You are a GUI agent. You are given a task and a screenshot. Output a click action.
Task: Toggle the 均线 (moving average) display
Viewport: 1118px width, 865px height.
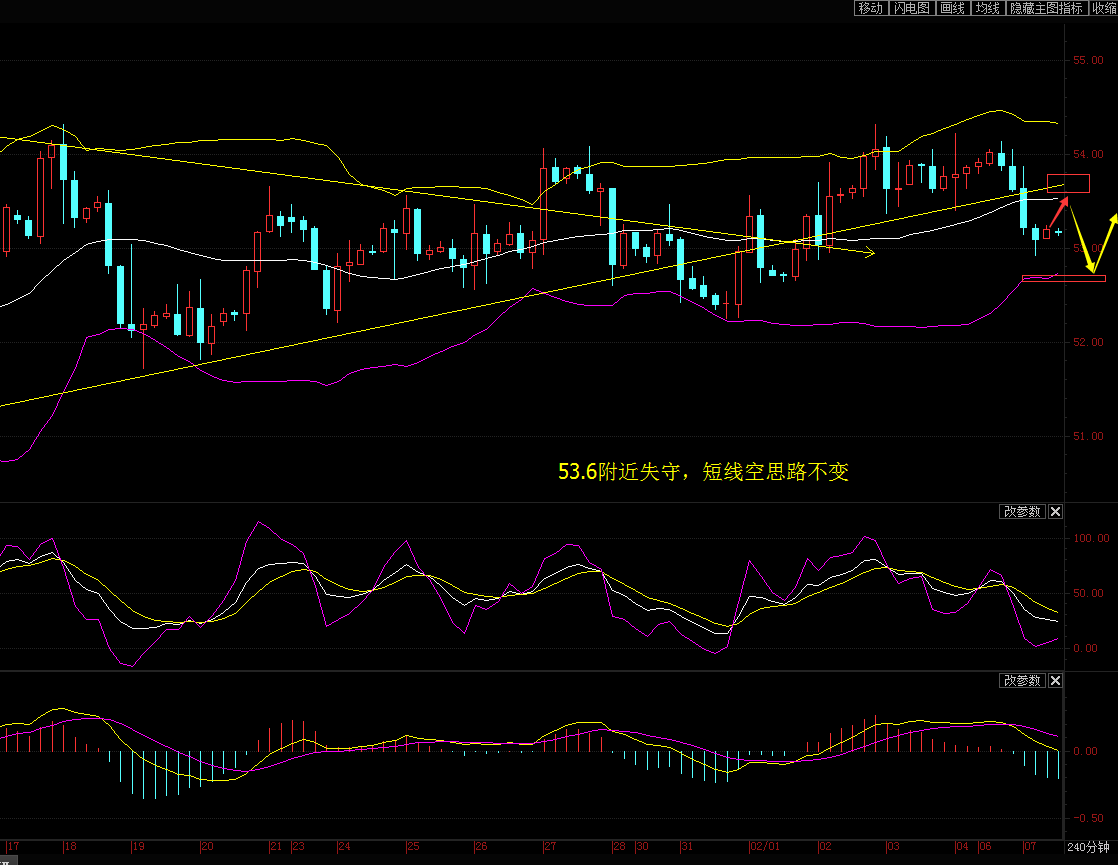point(988,8)
